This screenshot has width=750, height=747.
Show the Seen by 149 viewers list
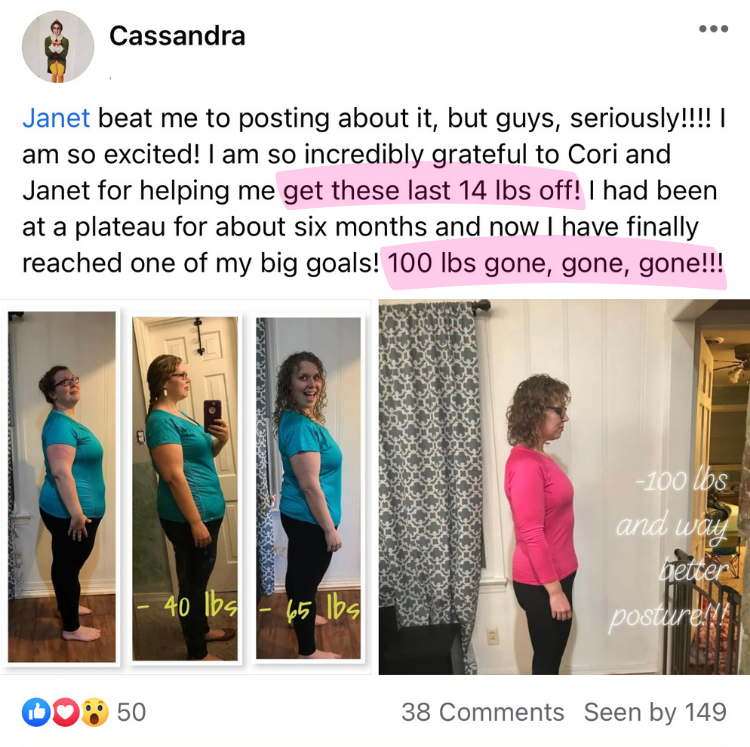(655, 712)
